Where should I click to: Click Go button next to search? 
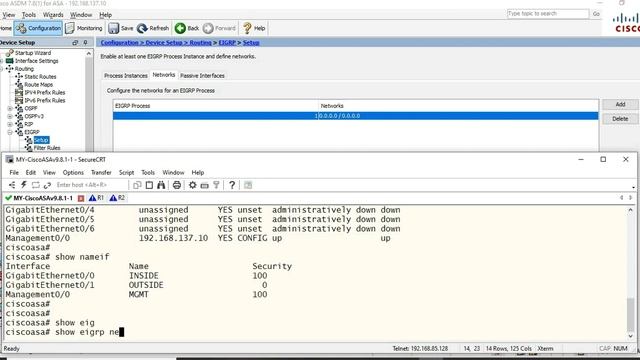(596, 14)
